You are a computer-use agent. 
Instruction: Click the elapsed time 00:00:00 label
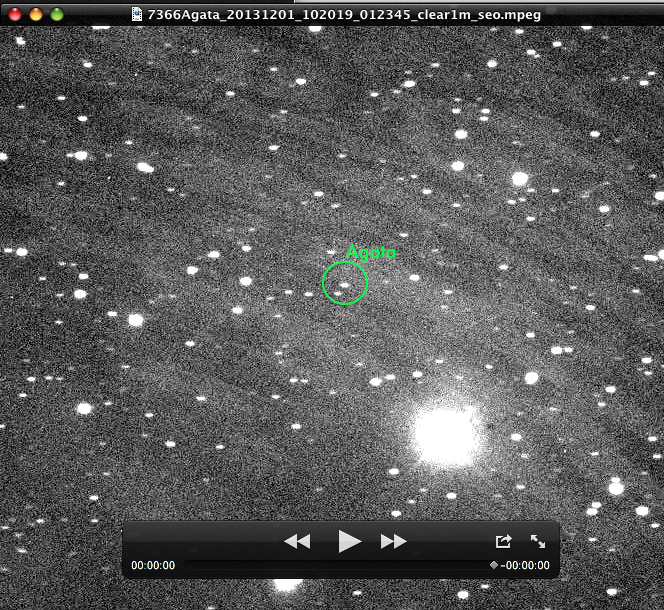pos(153,565)
